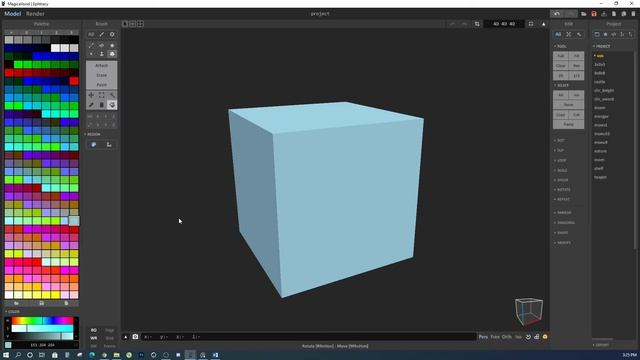
Task: Switch camera to Orth mode
Action: tap(507, 337)
